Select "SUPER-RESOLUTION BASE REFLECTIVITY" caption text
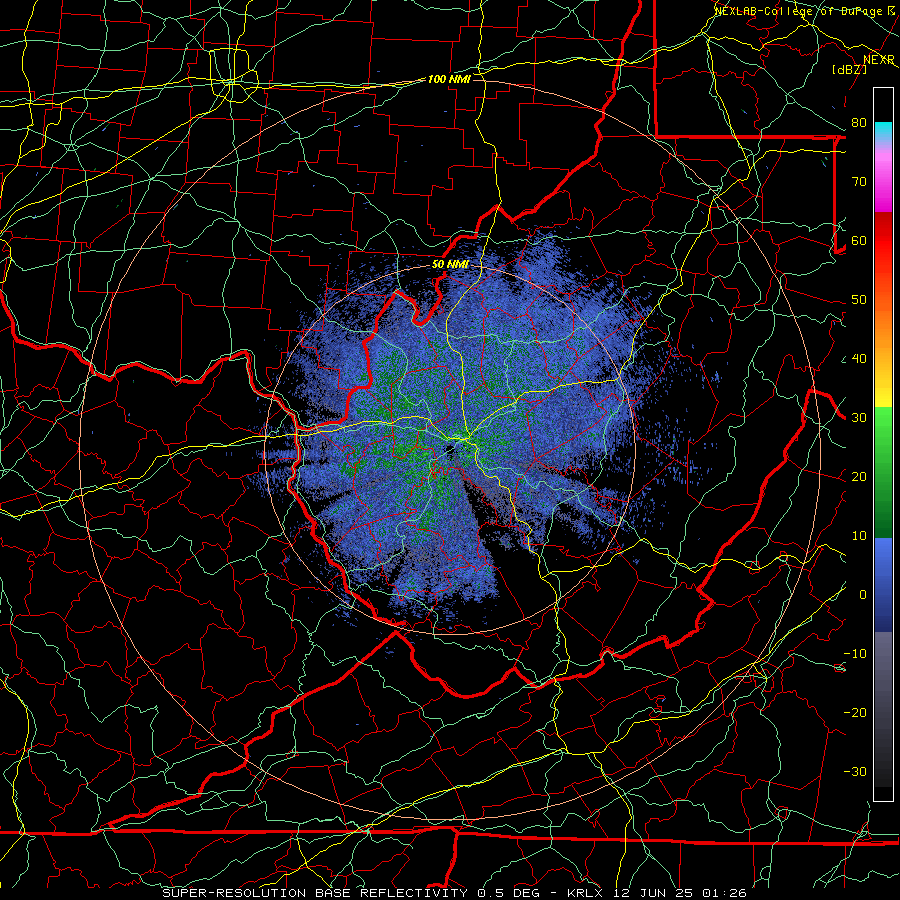The height and width of the screenshot is (900, 900). pos(315,893)
